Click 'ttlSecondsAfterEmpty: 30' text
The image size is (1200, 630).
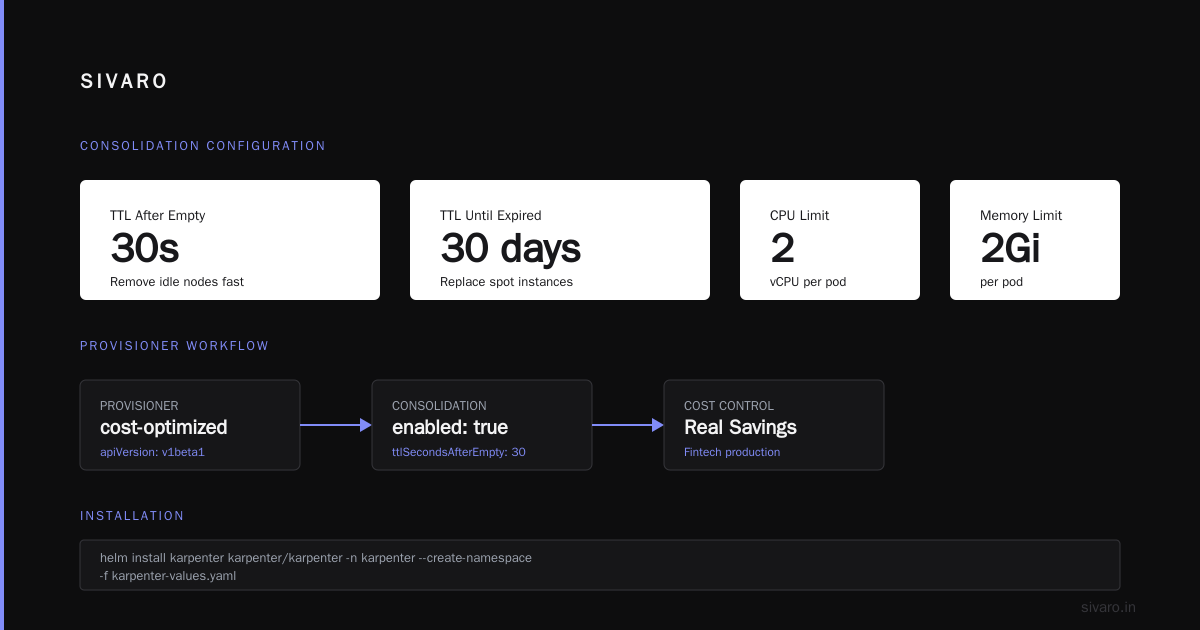pyautogui.click(x=459, y=452)
